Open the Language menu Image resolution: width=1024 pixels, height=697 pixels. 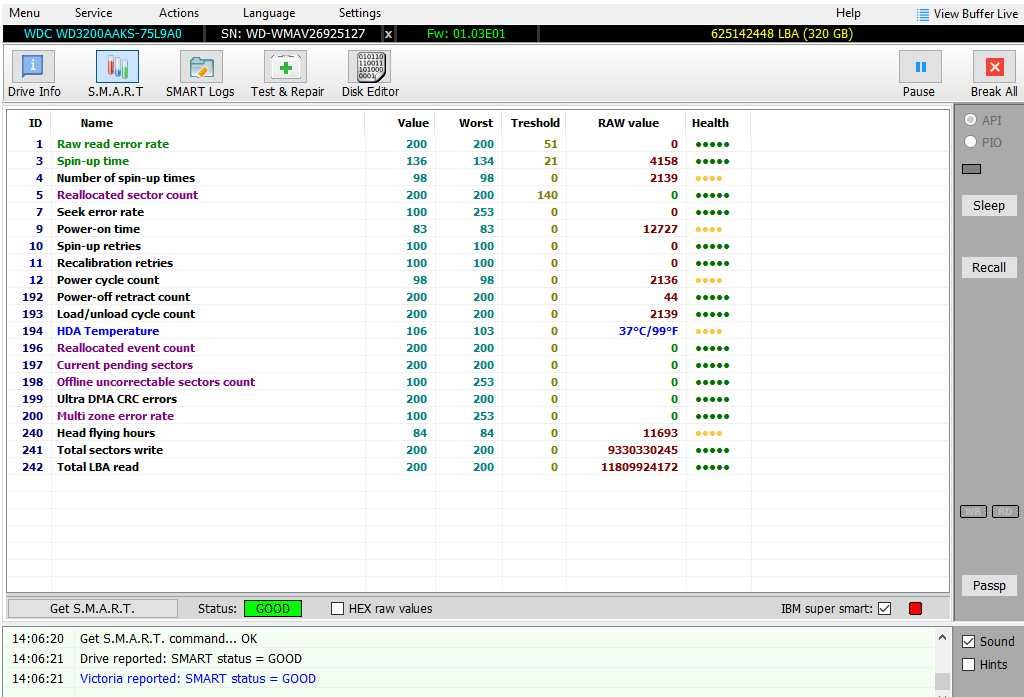269,13
